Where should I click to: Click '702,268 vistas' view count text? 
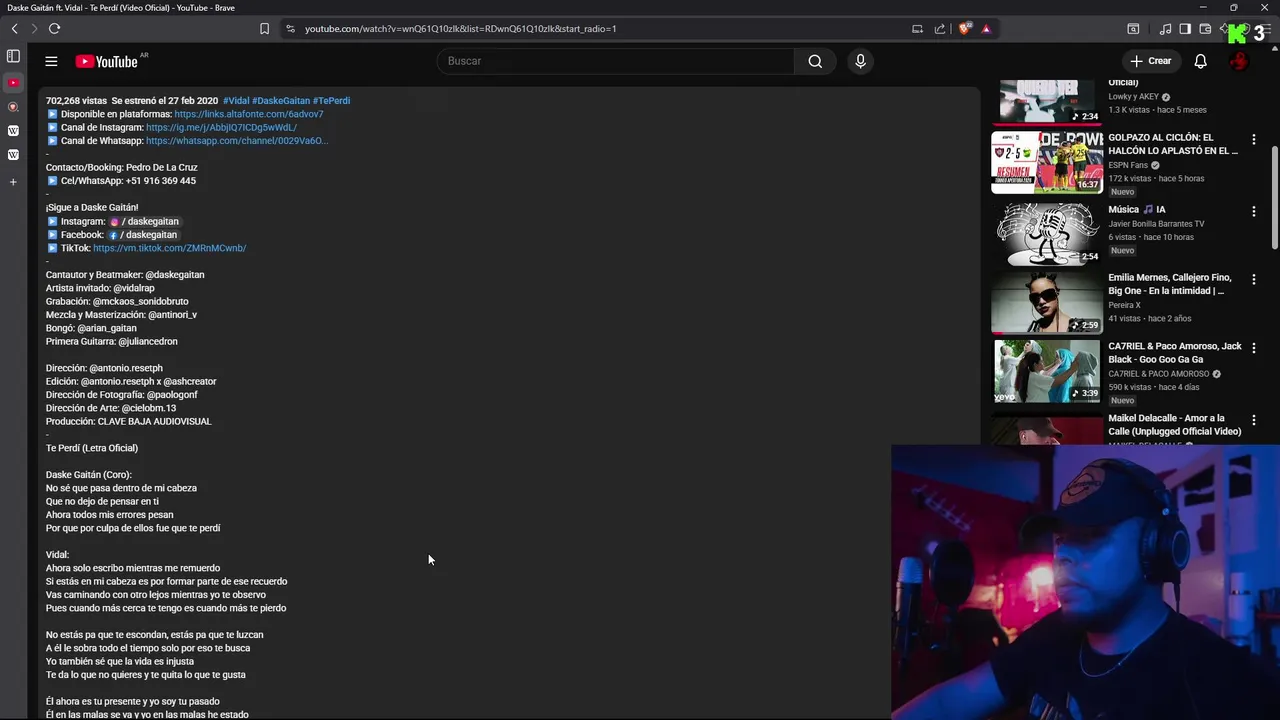pyautogui.click(x=76, y=101)
